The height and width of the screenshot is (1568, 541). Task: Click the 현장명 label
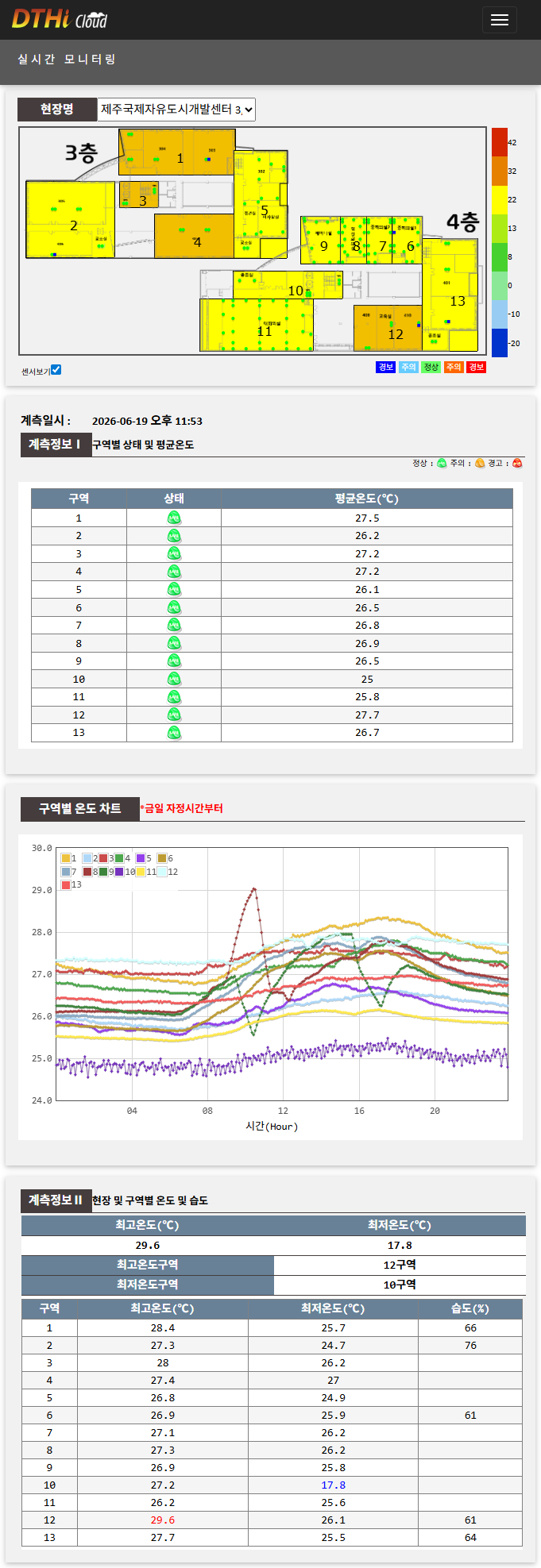pos(57,110)
